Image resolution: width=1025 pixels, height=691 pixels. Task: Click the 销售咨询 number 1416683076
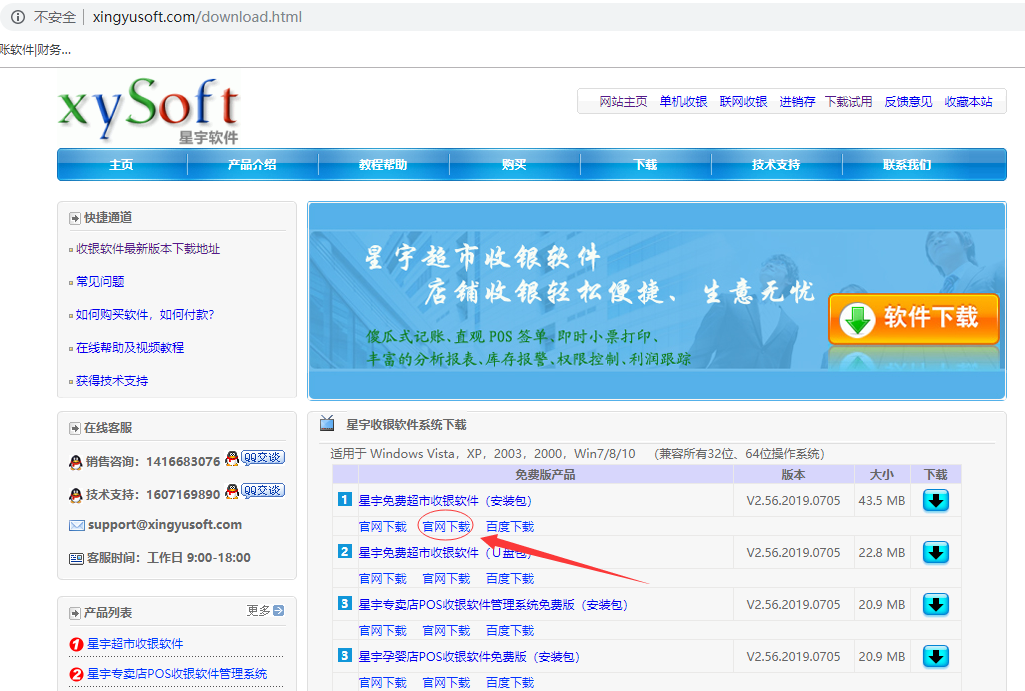(x=183, y=462)
